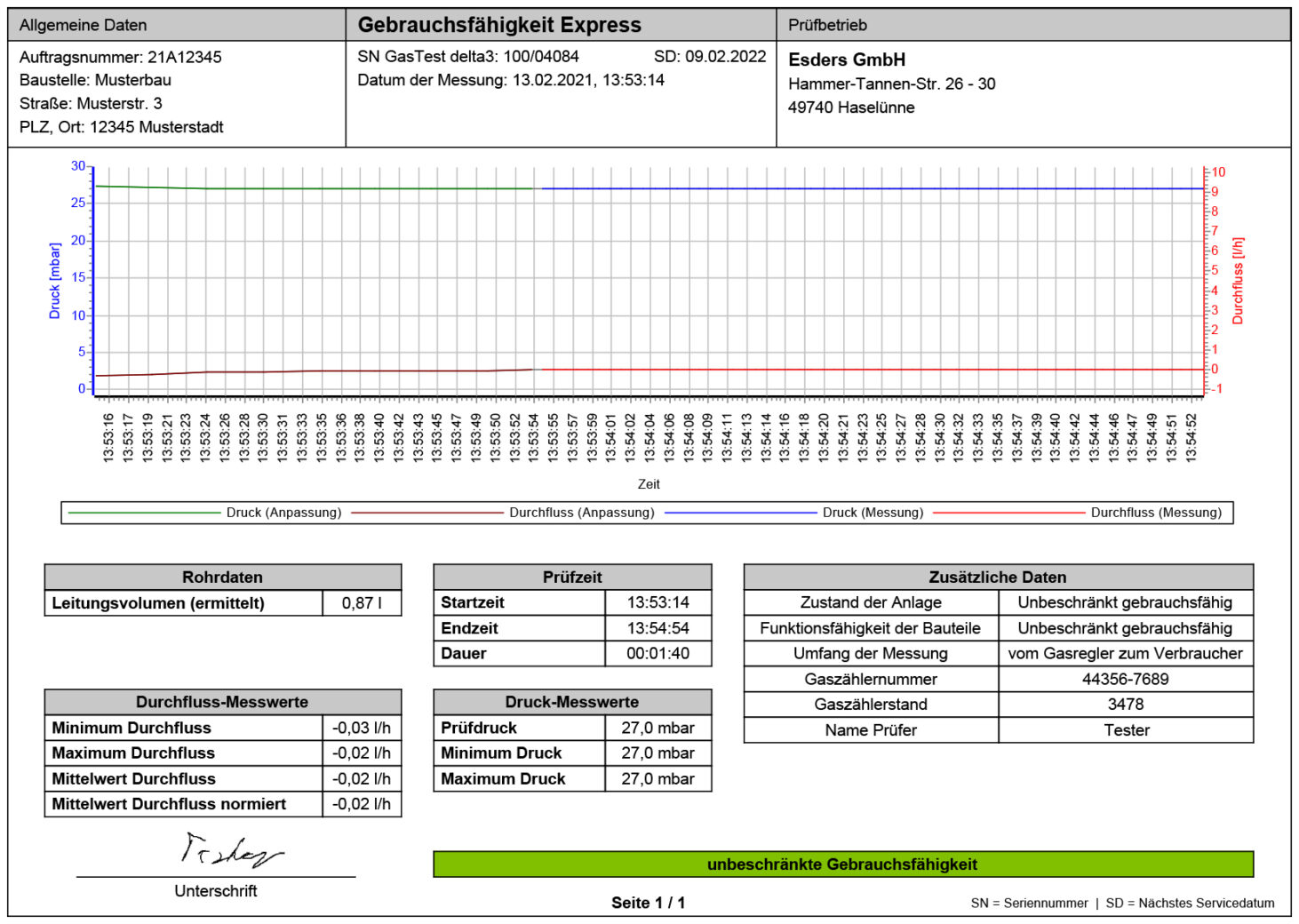The width and height of the screenshot is (1299, 924).
Task: Click the Durchfluss [l/h] red axis label
Action: pyautogui.click(x=1238, y=280)
